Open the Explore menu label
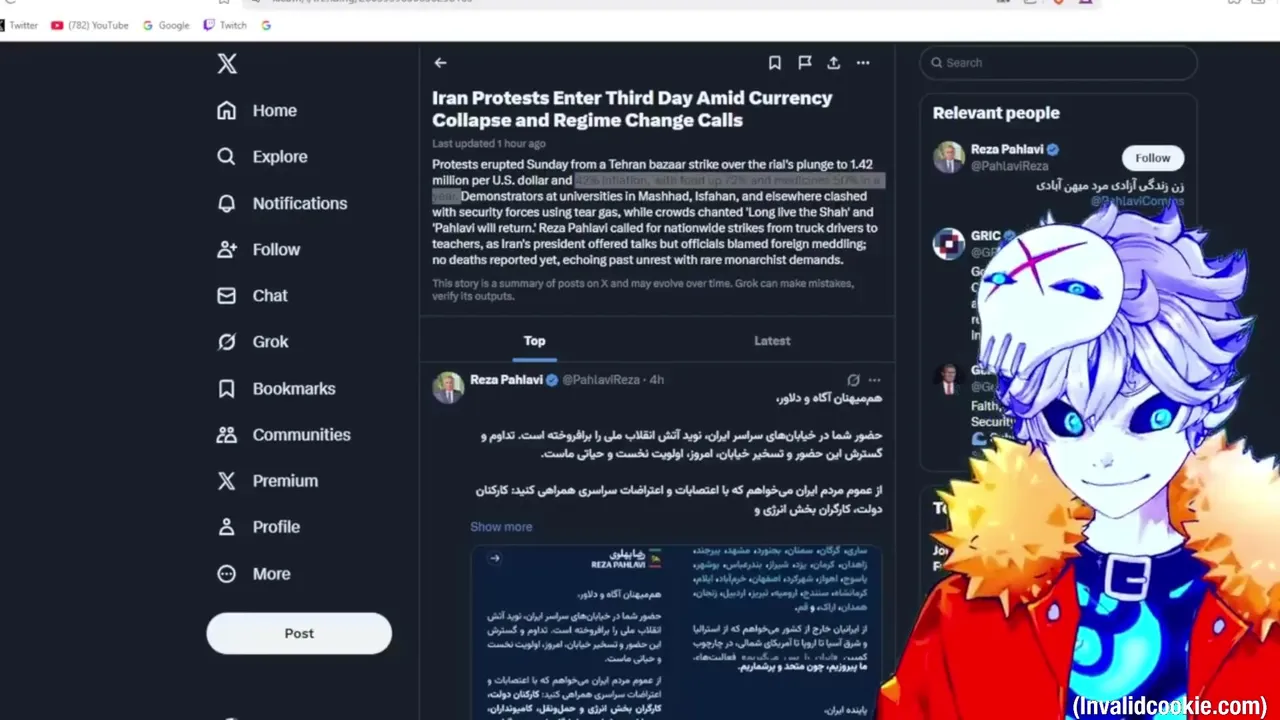 pos(280,157)
